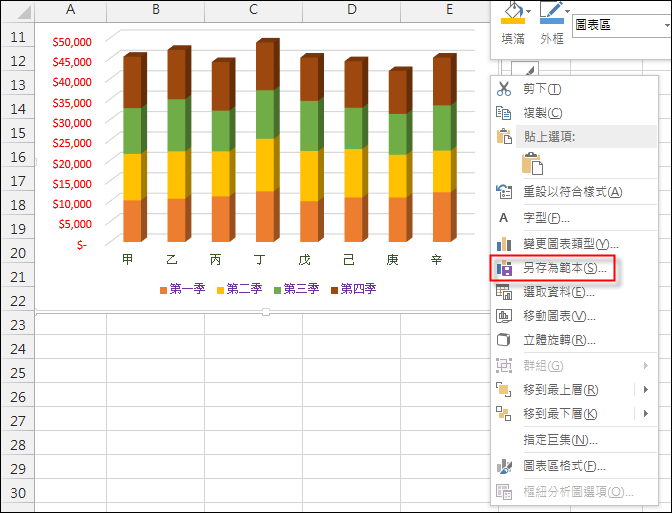This screenshot has width=672, height=513.
Task: Click the $50,000 axis label
Action: 72,42
